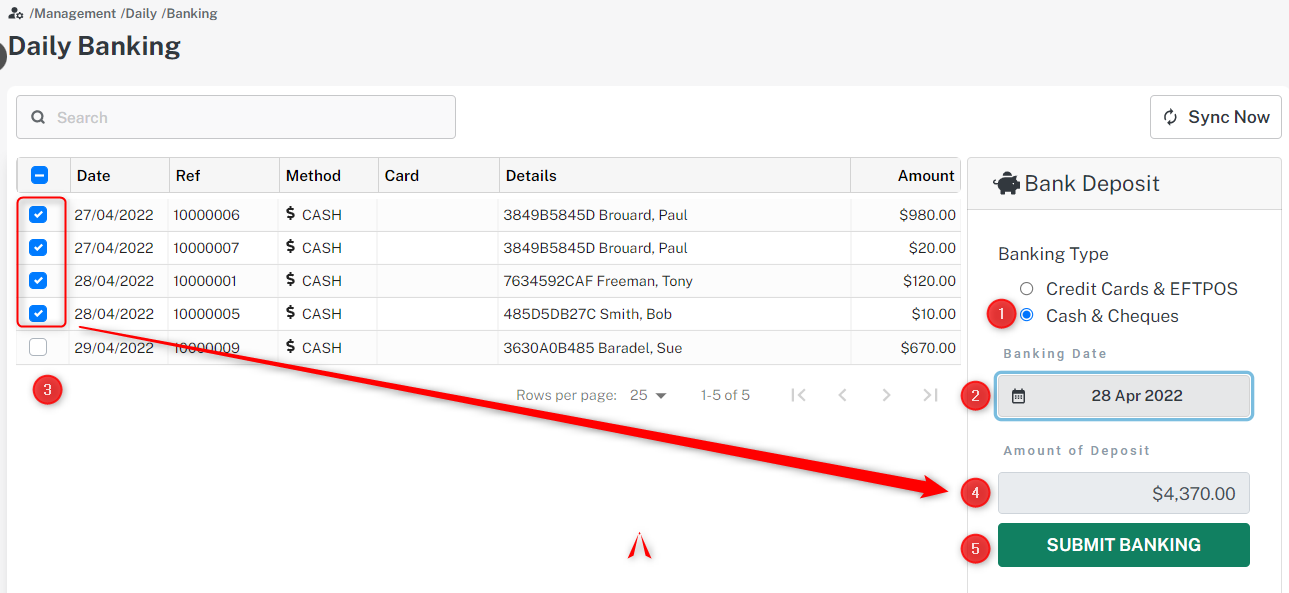
Task: Open the /Banking breadcrumb
Action: pos(189,14)
